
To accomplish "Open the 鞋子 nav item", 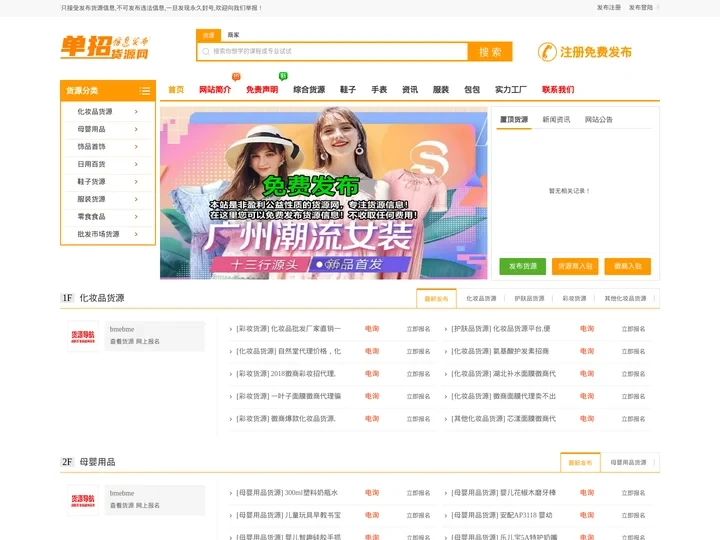I will 348,90.
